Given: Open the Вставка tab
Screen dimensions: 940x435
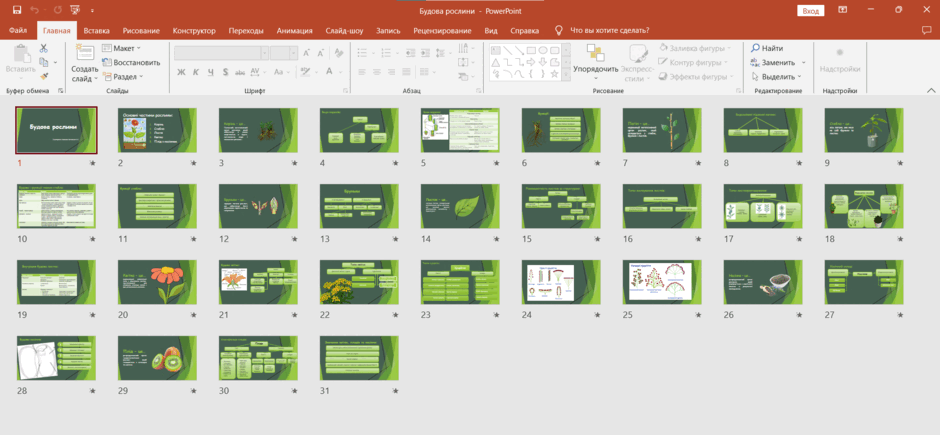Looking at the screenshot, I should 97,31.
